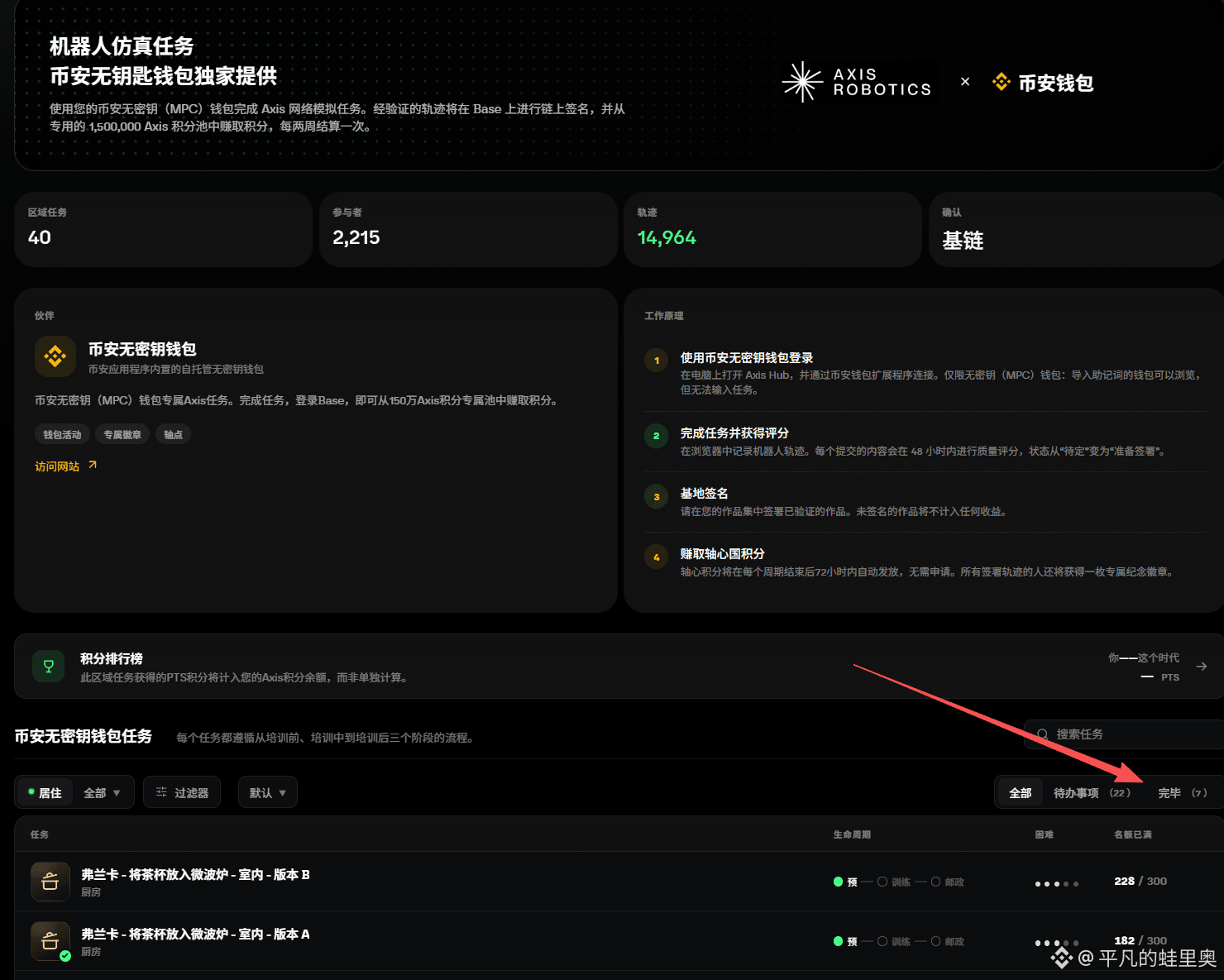This screenshot has width=1224, height=980.
Task: Click the sliders icon on the 过滤器 button
Action: click(161, 792)
